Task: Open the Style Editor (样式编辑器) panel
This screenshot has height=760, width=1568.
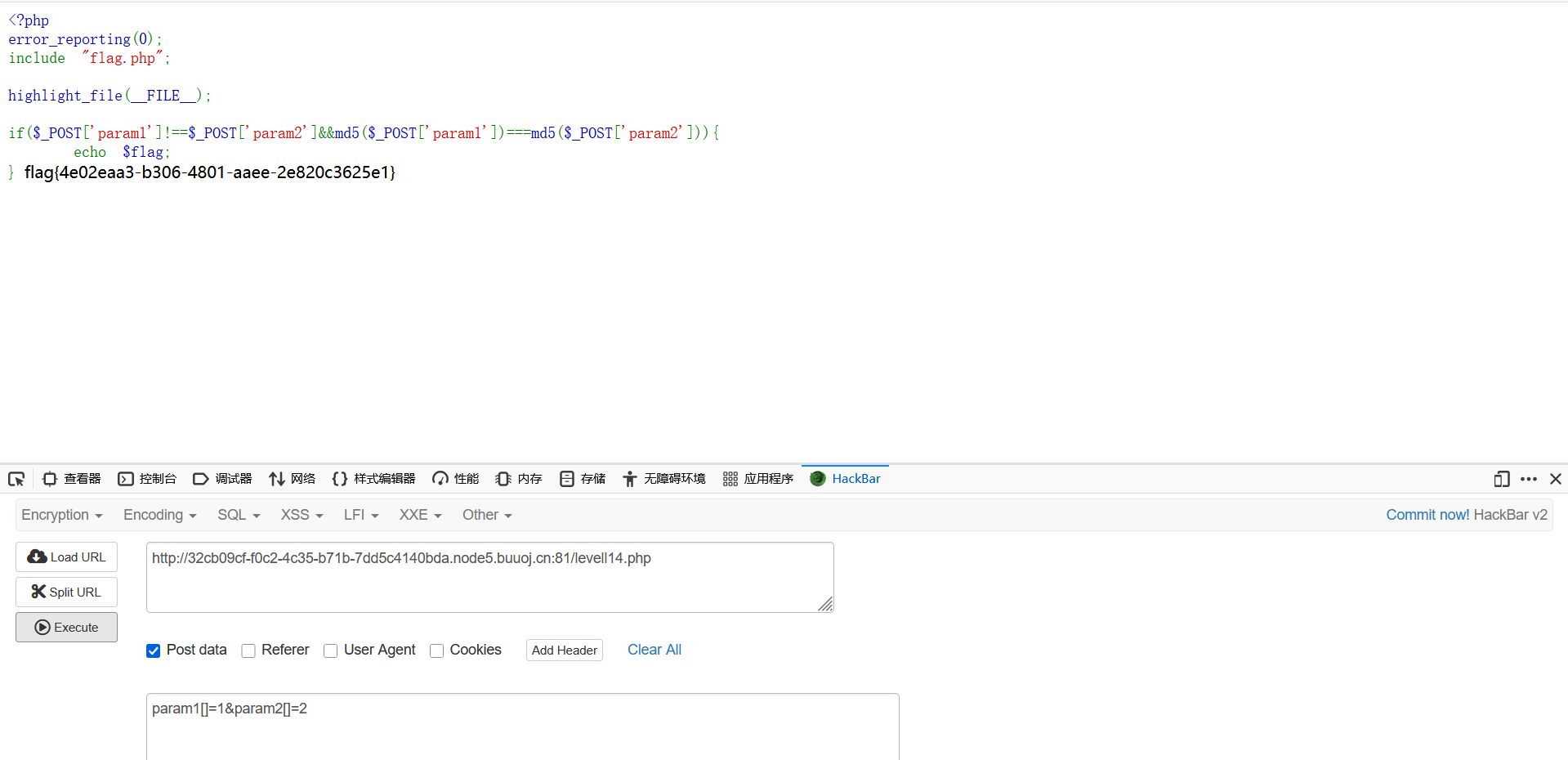Action: point(374,479)
